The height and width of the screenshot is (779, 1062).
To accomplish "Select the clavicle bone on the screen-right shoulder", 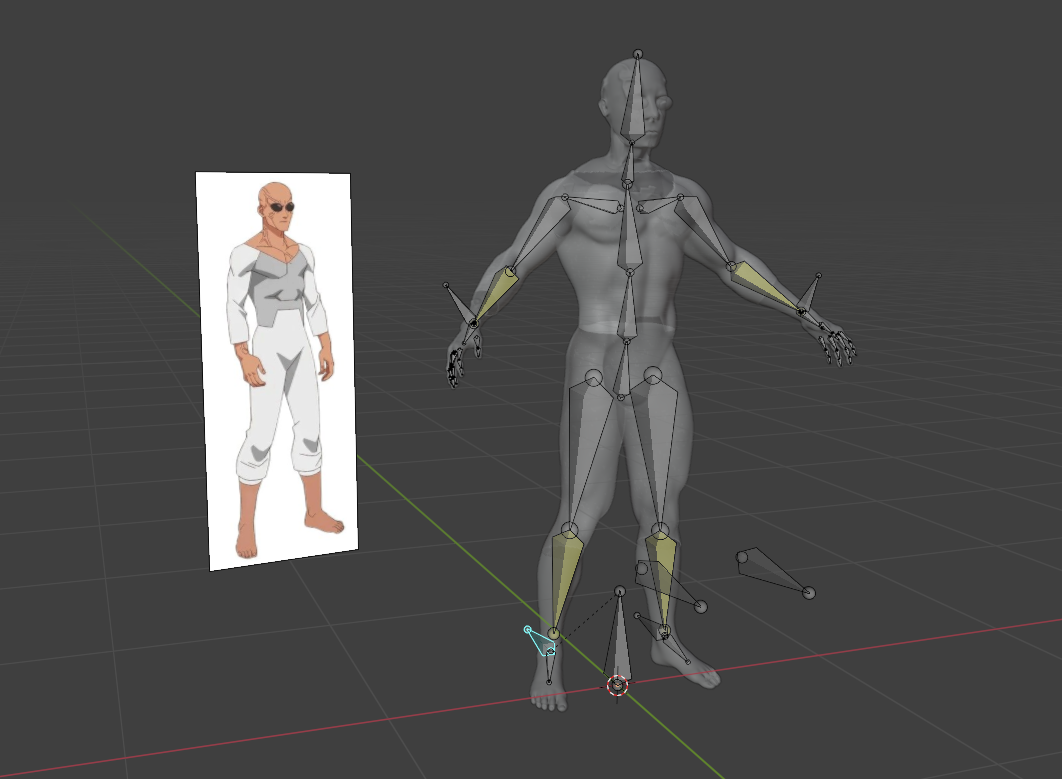I will (656, 206).
